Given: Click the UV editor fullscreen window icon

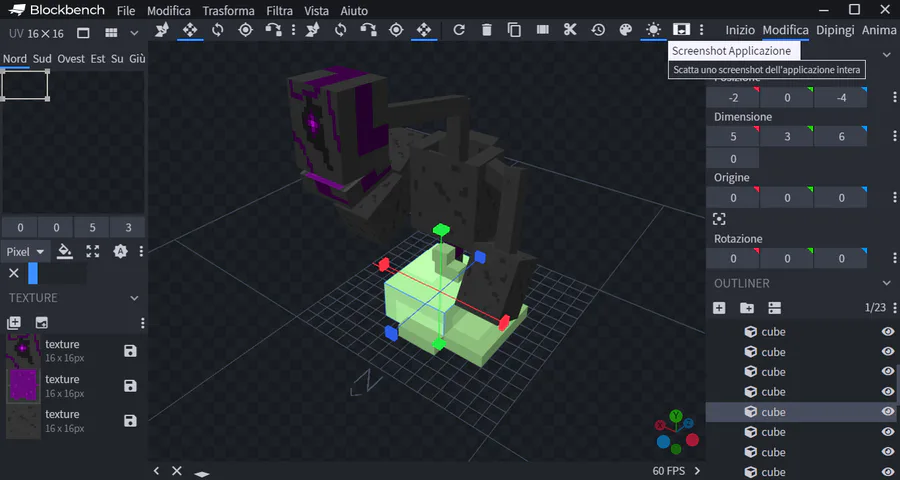Looking at the screenshot, I should pos(83,33).
